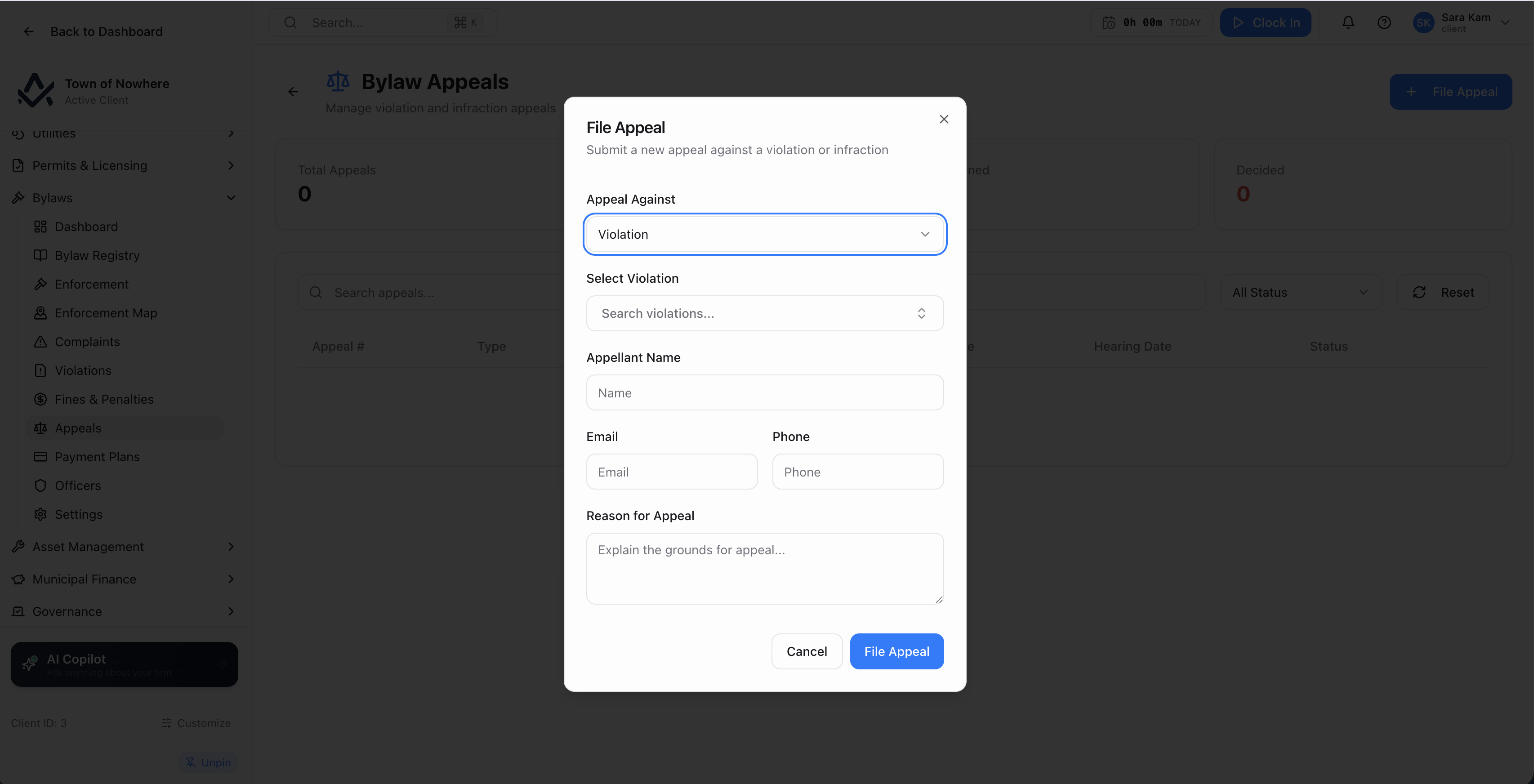Click the time tracker clock icon

point(1109,22)
